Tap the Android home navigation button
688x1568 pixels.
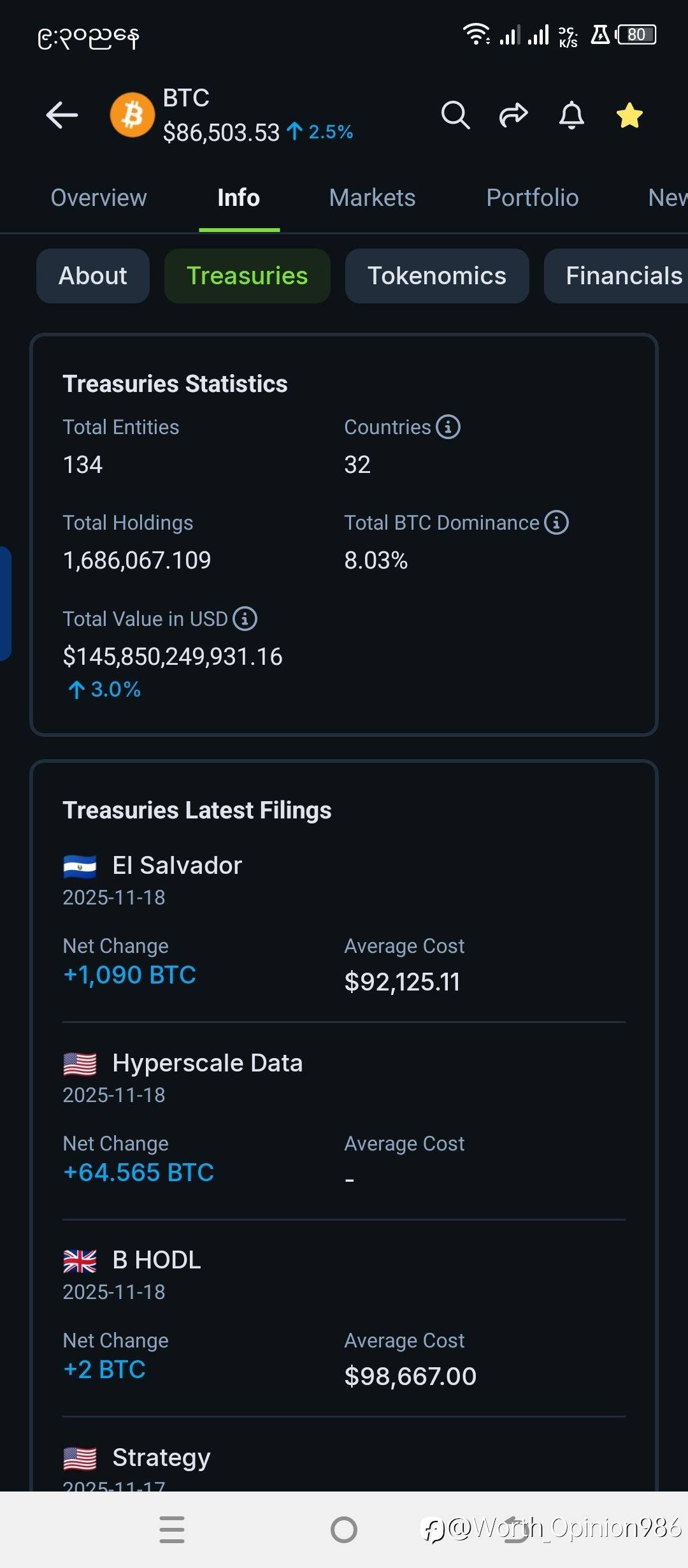pyautogui.click(x=344, y=1530)
